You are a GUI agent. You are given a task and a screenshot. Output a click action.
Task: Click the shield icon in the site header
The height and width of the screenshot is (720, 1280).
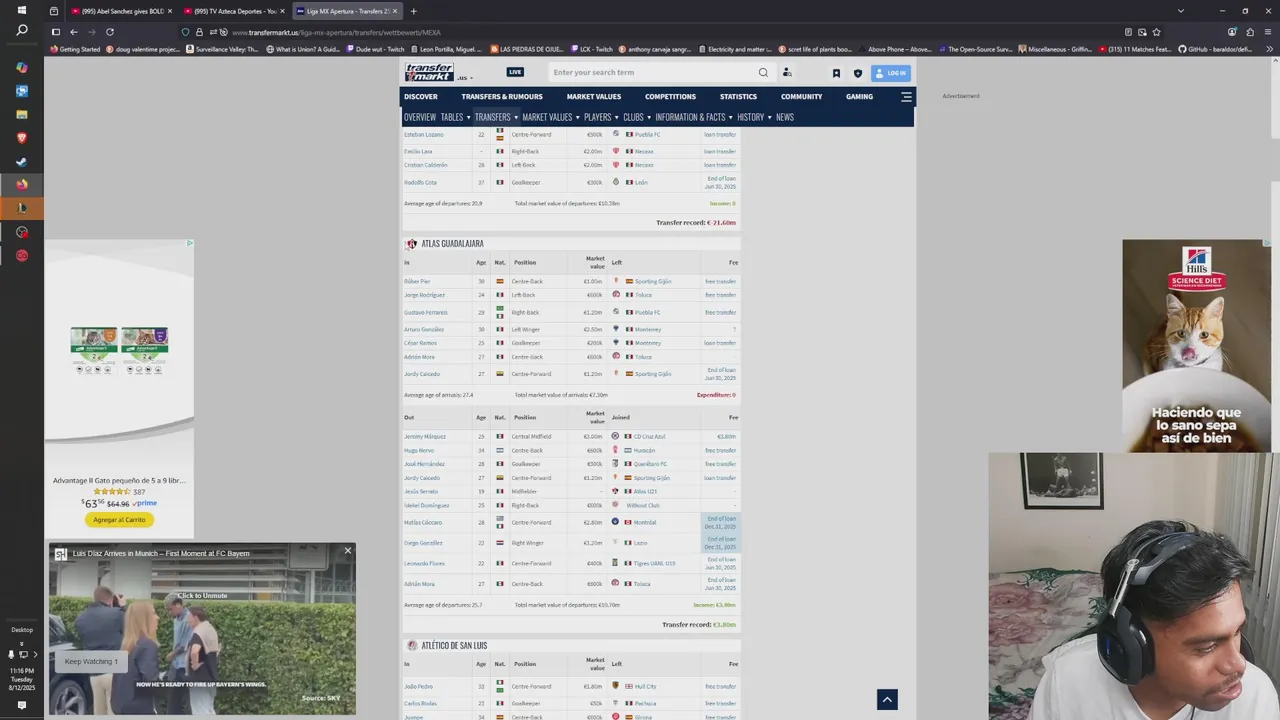tap(857, 73)
